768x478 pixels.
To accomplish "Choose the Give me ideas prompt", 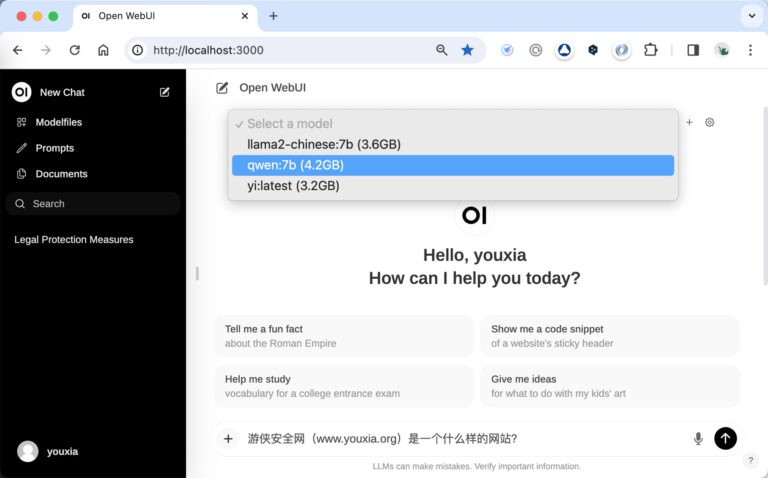I will coord(610,386).
